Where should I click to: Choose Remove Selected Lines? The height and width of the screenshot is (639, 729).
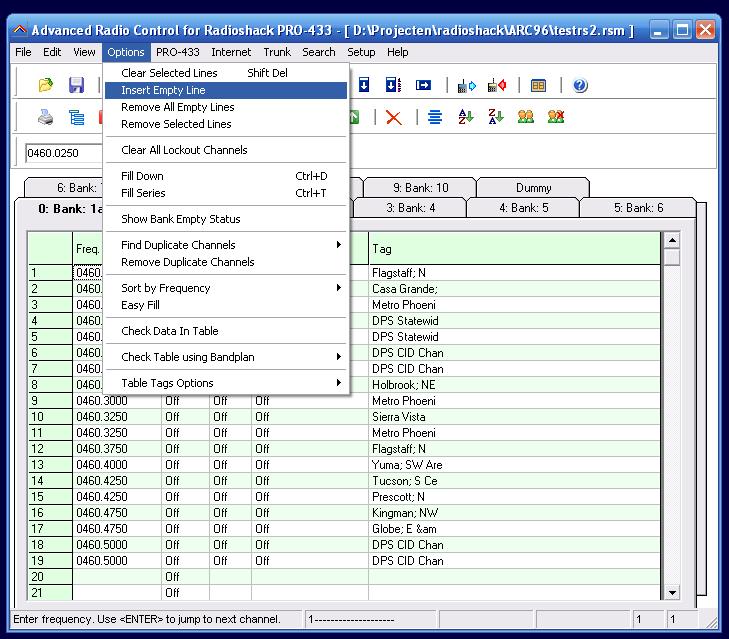pos(226,124)
